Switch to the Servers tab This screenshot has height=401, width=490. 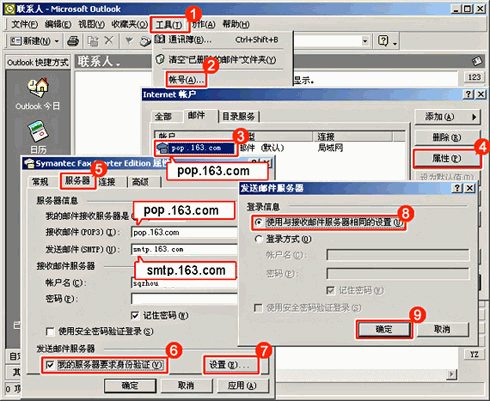click(x=78, y=181)
